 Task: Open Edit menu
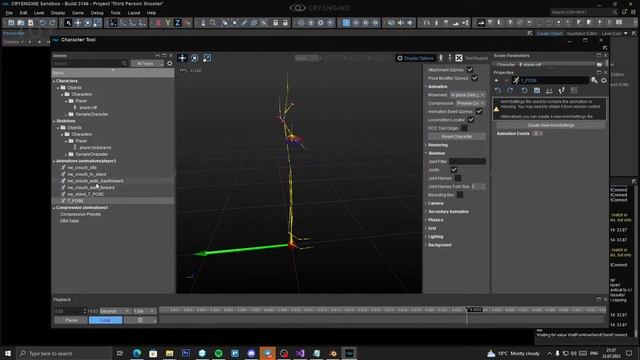tap(23, 13)
